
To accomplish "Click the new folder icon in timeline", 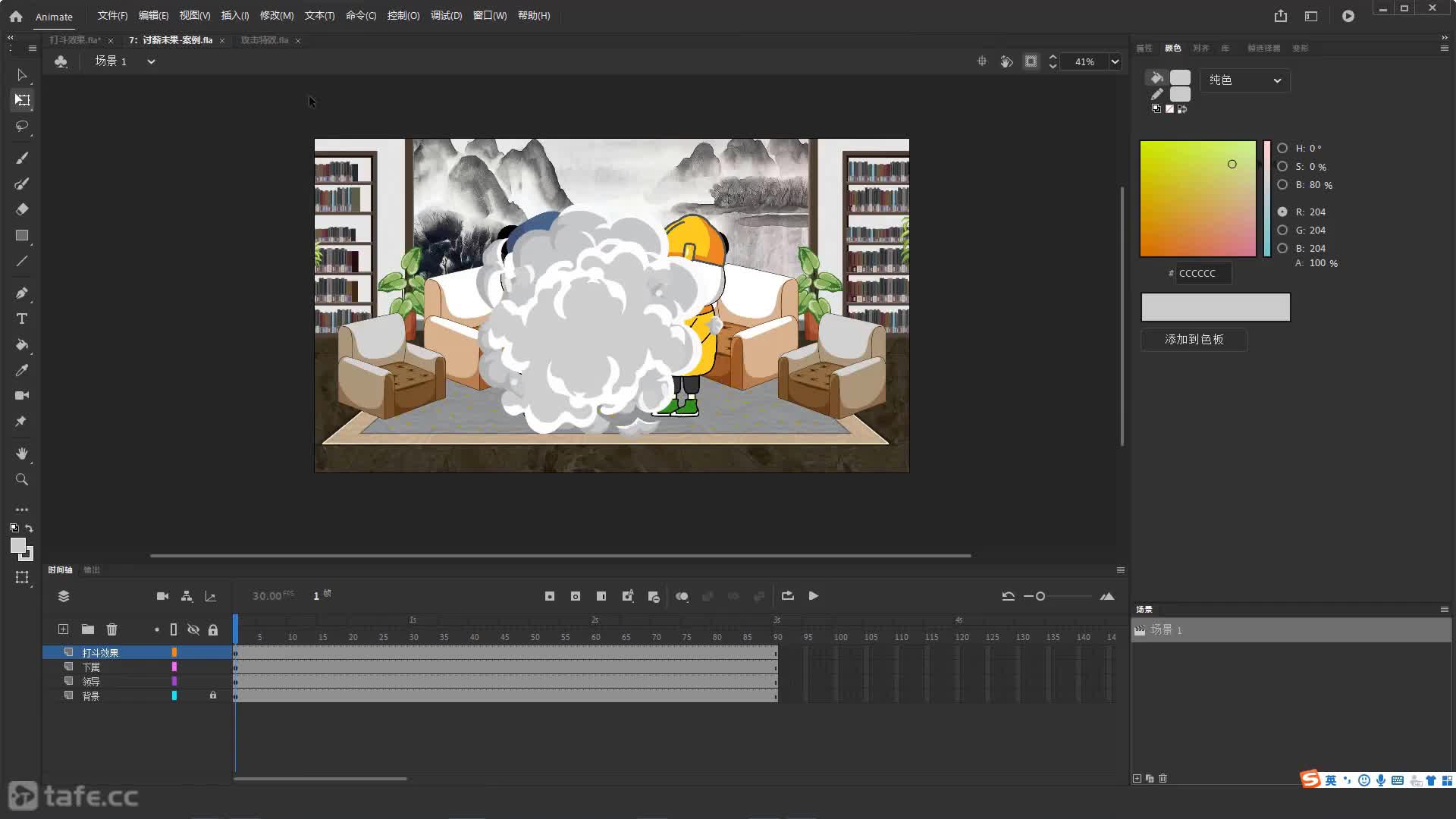I will point(88,629).
